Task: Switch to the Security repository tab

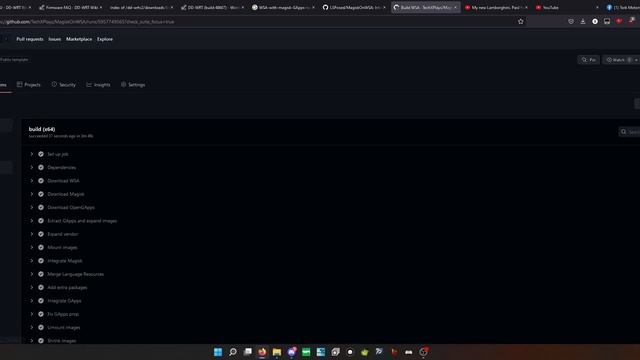Action: pyautogui.click(x=64, y=85)
